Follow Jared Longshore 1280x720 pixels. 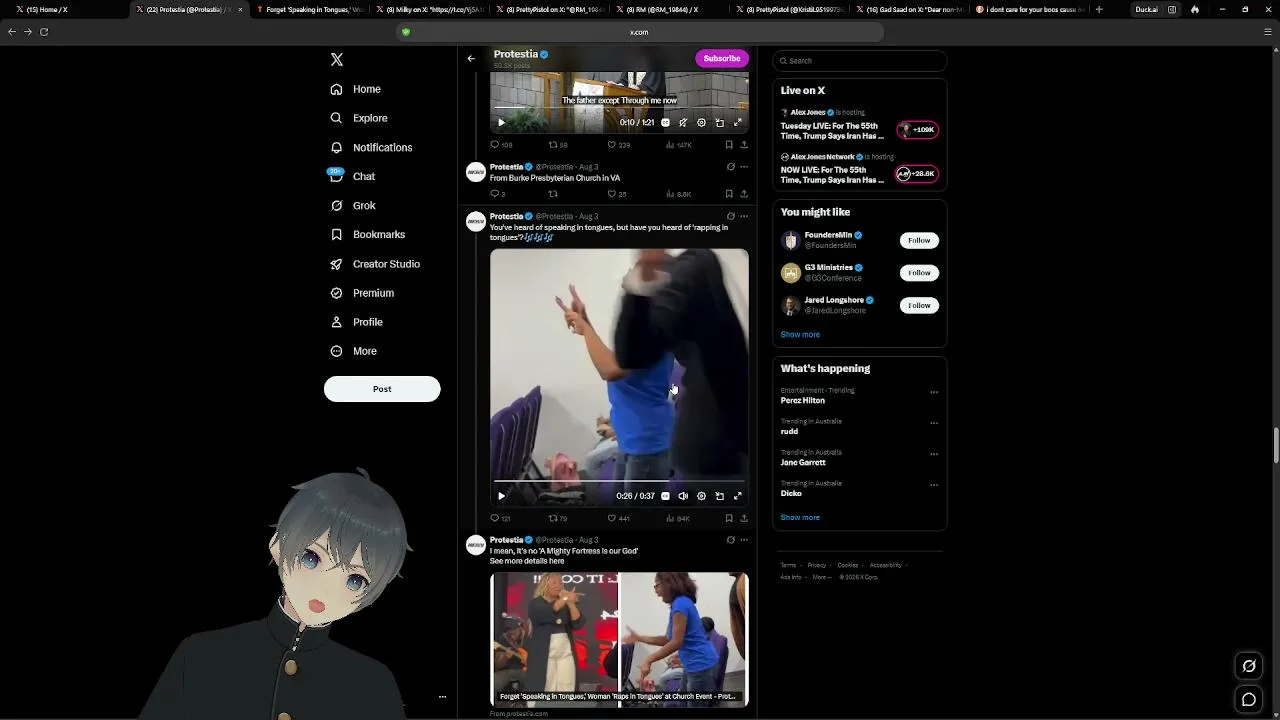tap(919, 305)
